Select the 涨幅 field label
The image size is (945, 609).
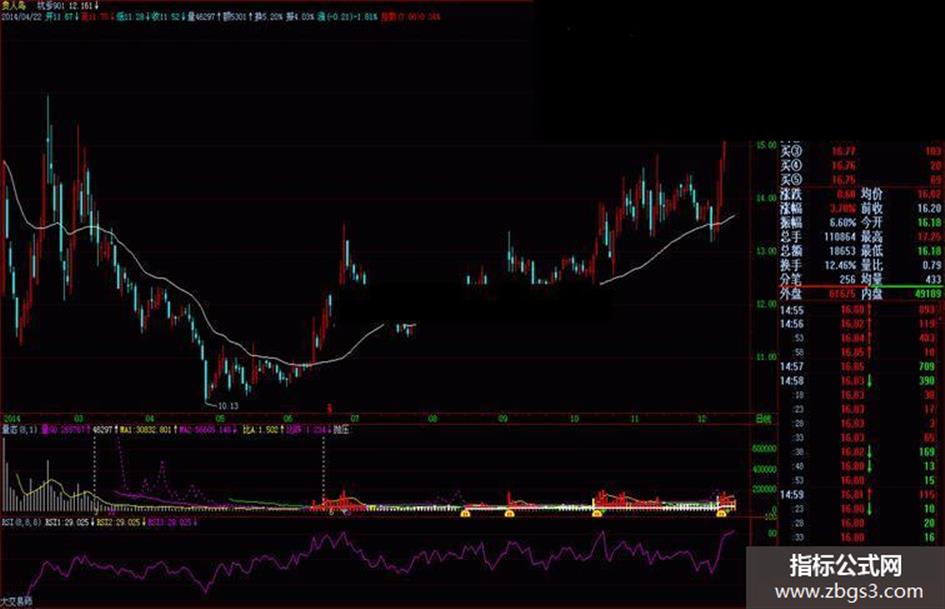(791, 209)
